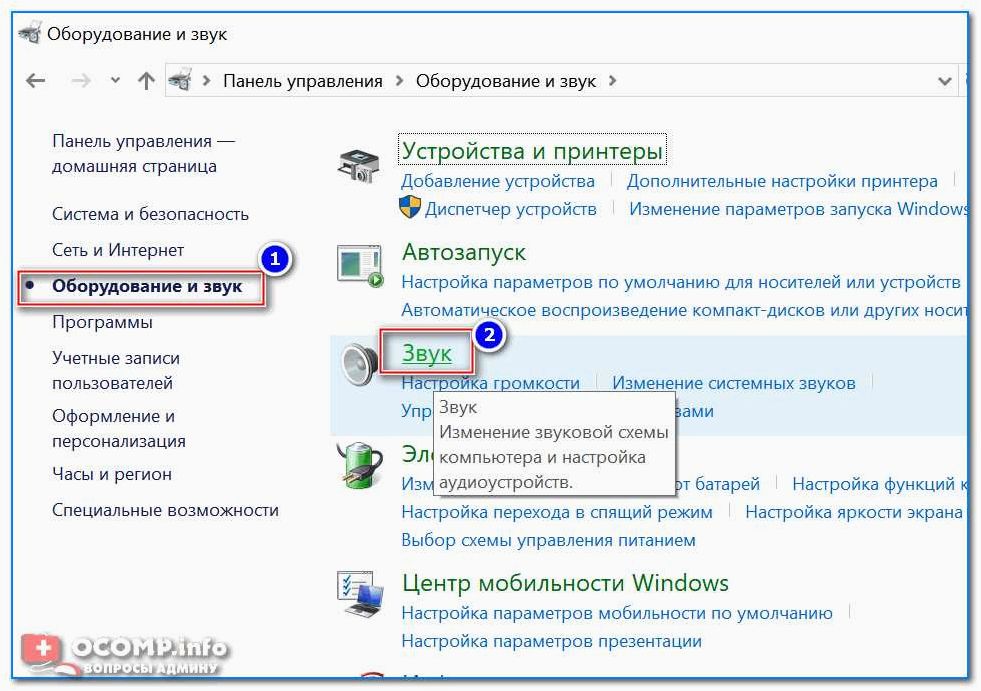This screenshot has width=981, height=691.
Task: Click Изменение параметров запуска Windows link
Action: pos(798,209)
